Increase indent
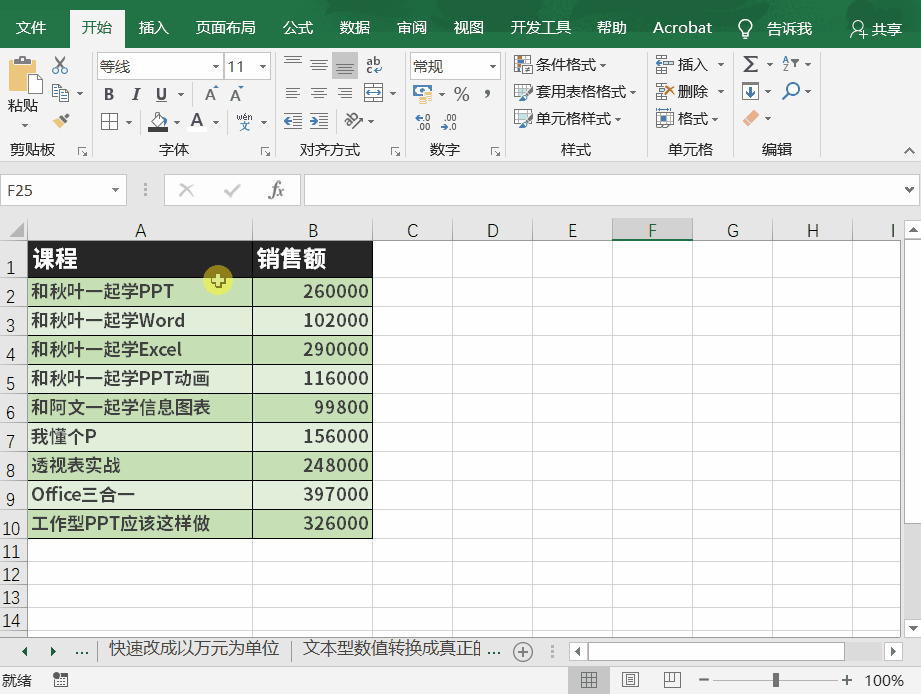This screenshot has width=921, height=694. tap(319, 121)
